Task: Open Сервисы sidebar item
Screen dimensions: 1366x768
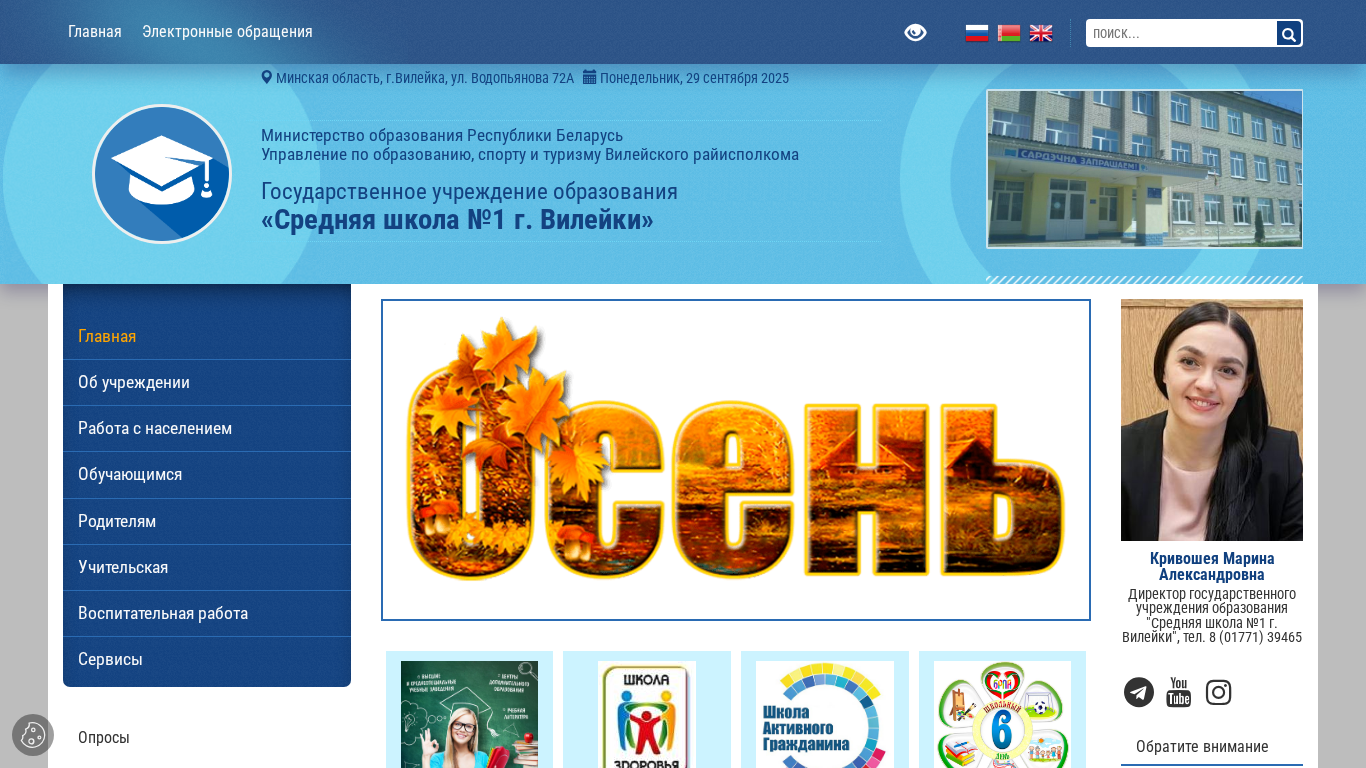Action: coord(207,659)
